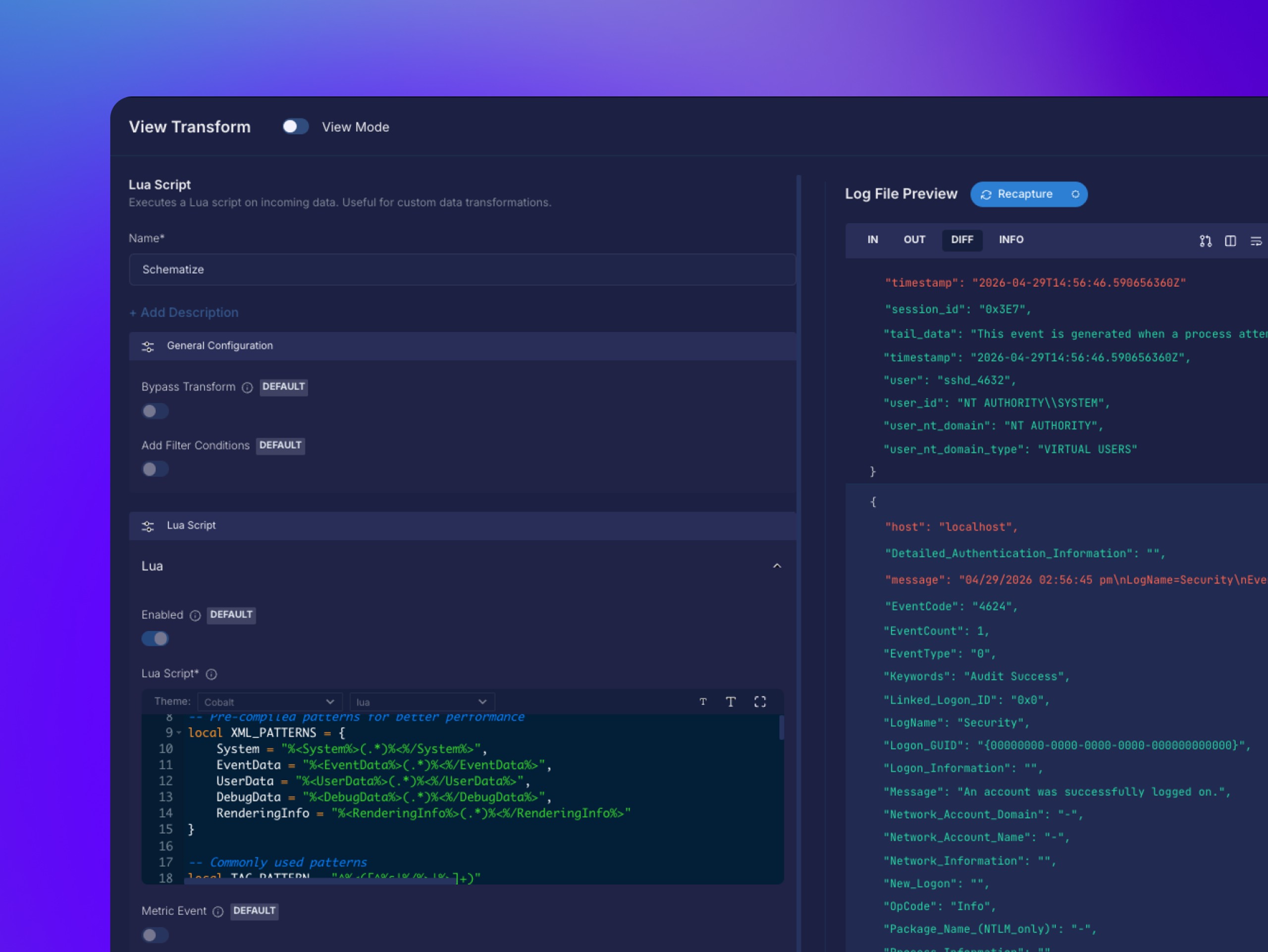Click the '-- Commonly used patterns' comment

click(277, 862)
